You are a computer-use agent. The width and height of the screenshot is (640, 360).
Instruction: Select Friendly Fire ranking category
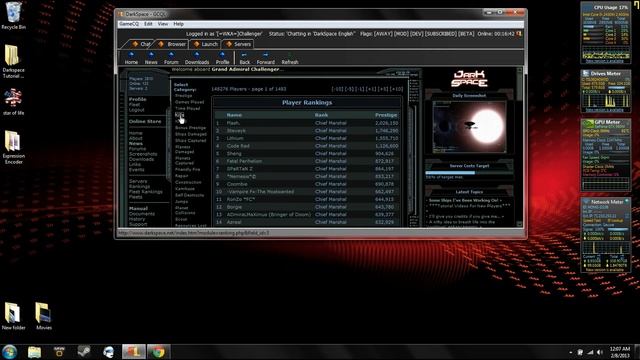pyautogui.click(x=187, y=169)
